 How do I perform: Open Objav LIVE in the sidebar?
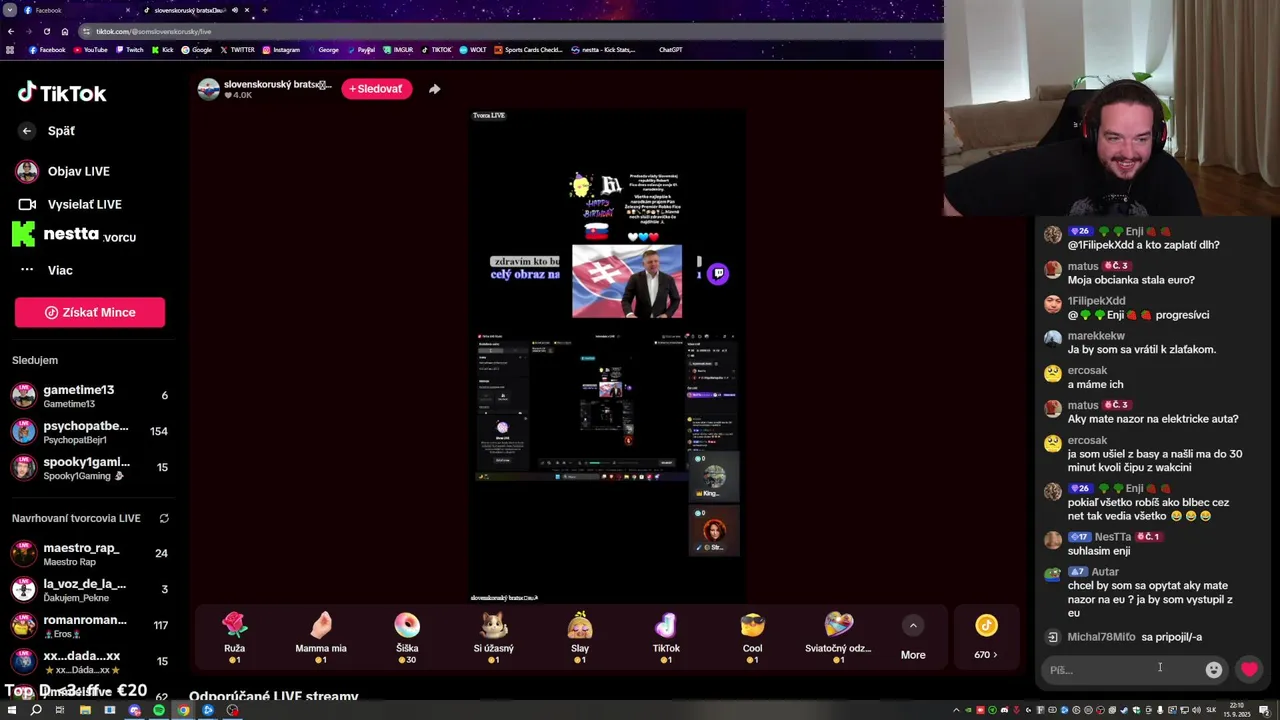point(78,171)
